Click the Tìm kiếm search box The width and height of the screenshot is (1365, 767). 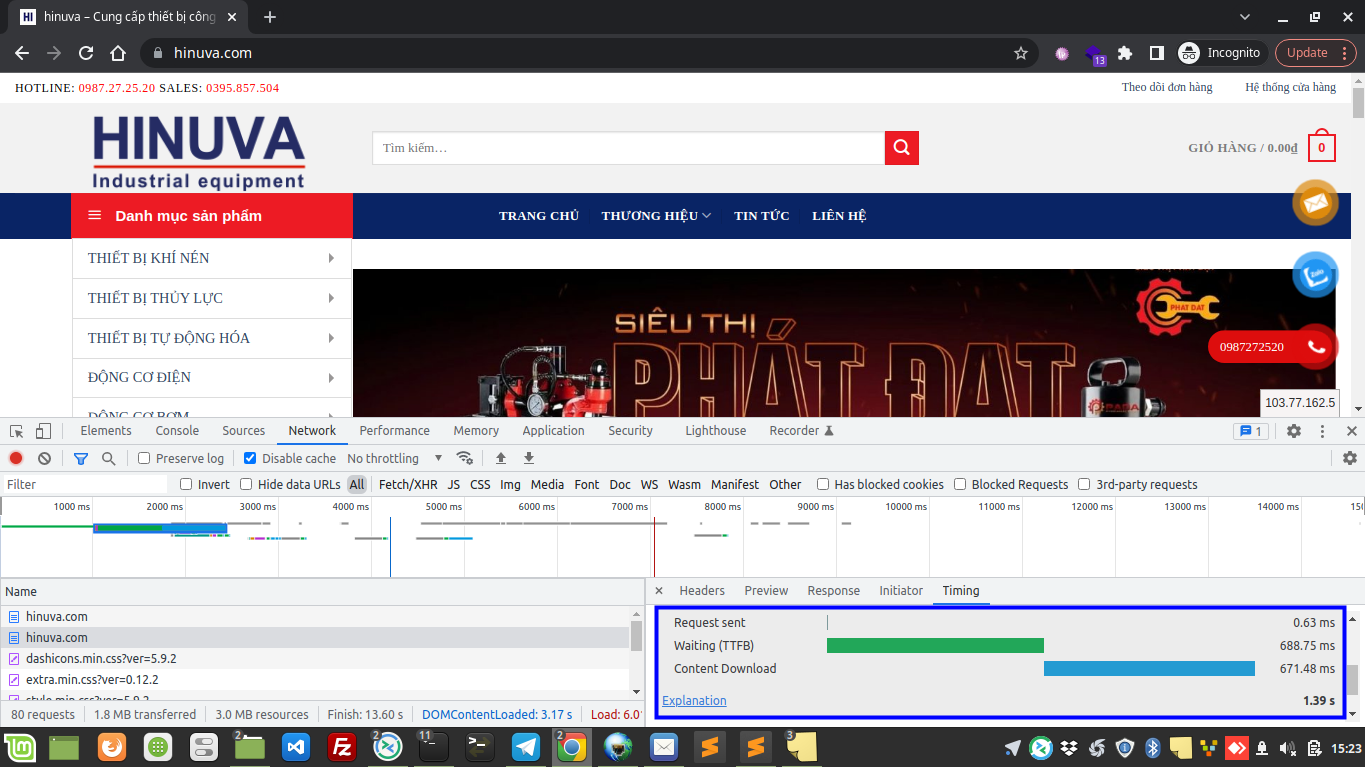coord(628,148)
